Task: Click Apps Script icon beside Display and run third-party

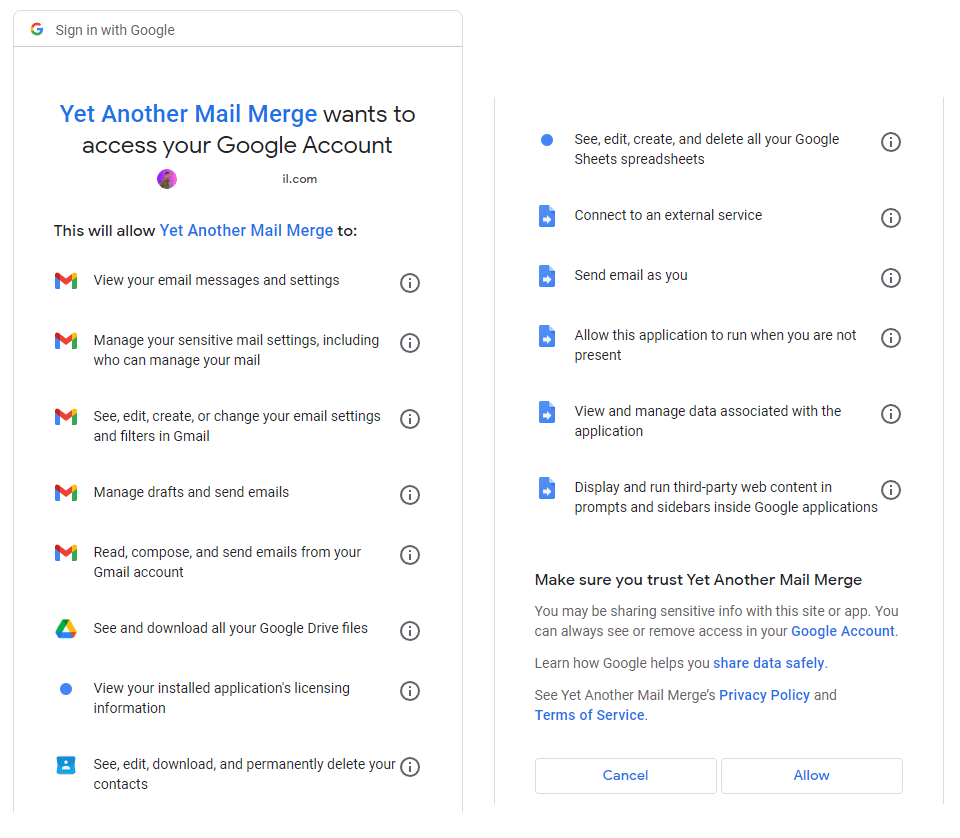Action: tap(547, 488)
